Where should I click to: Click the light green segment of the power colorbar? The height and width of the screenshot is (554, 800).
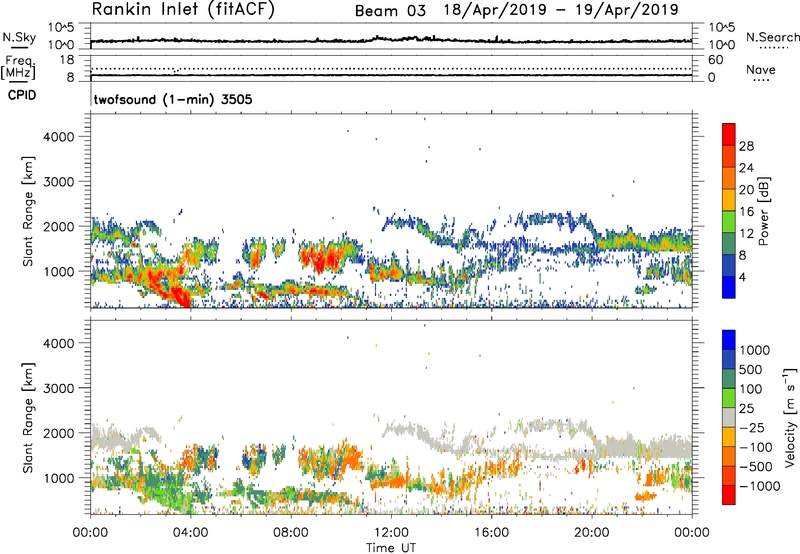[729, 222]
